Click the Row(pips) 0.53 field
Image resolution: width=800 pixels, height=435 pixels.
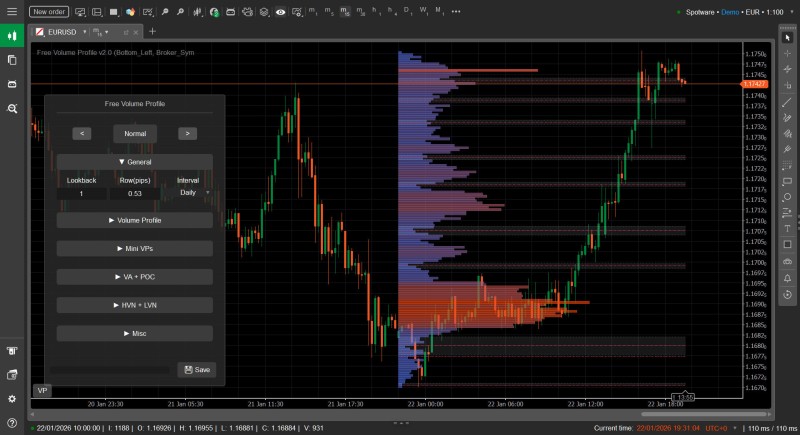coord(135,194)
